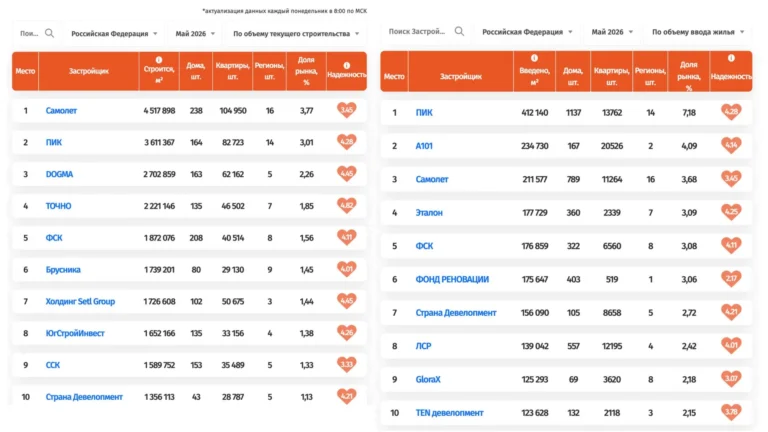
Task: Expand По объему текущего строительства dropdown
Action: tap(296, 34)
